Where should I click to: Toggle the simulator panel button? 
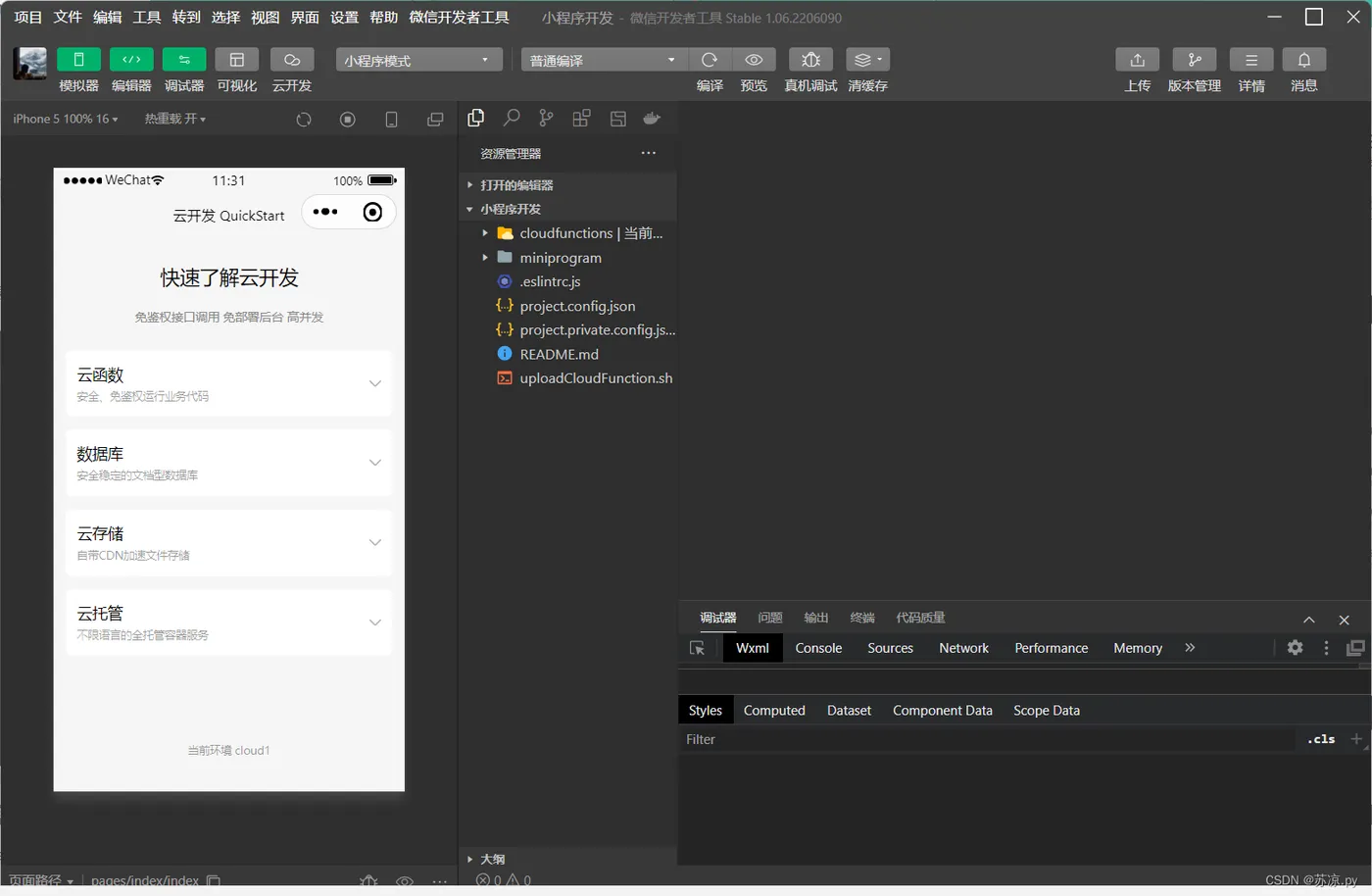pos(78,60)
